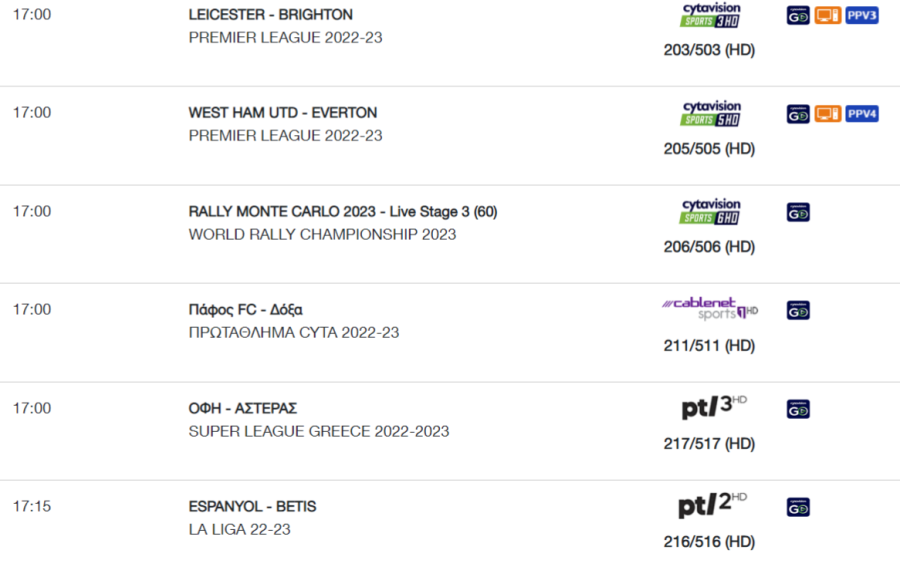Click the orange TV icon for Leicester - Brighton
900x567 pixels.
(x=828, y=15)
